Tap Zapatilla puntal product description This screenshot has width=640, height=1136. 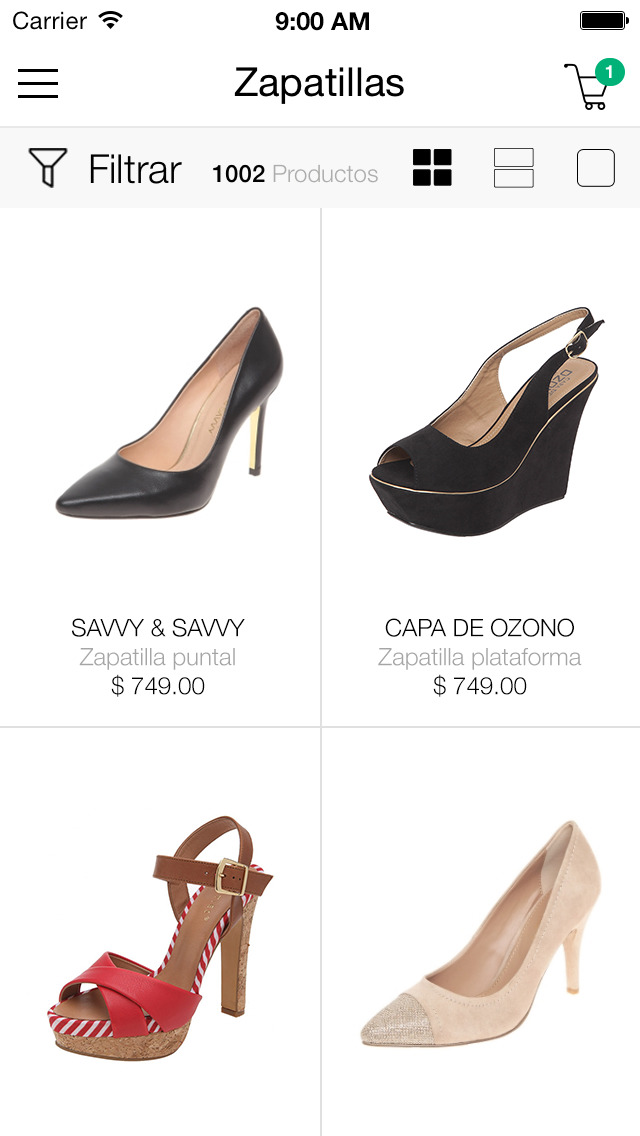point(158,658)
